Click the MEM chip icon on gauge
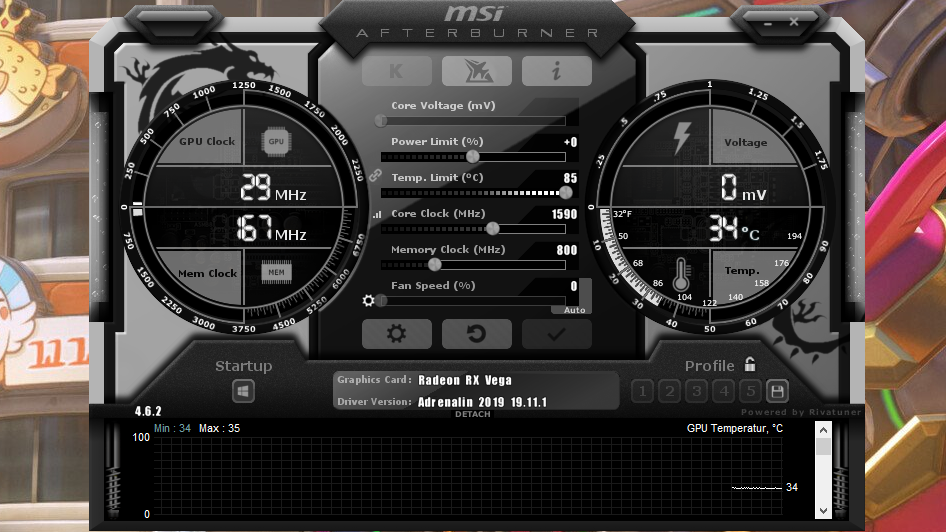The height and width of the screenshot is (532, 946). pos(276,272)
